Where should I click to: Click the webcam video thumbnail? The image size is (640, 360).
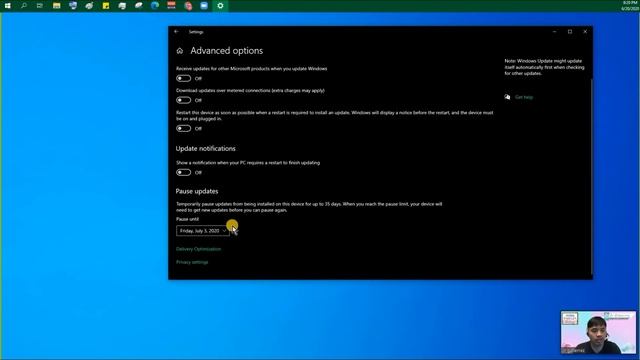598,332
